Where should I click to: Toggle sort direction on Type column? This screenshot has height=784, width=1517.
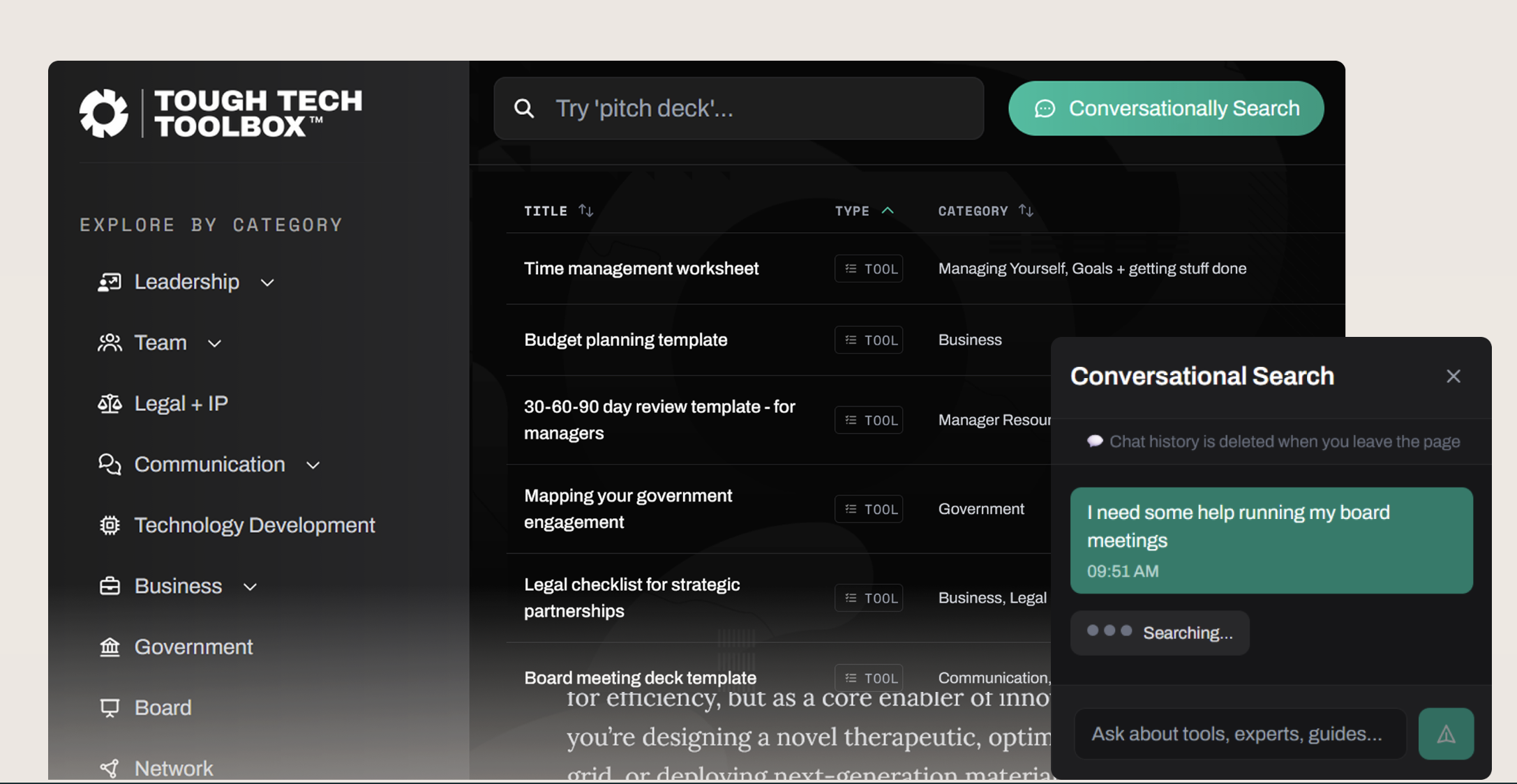[888, 211]
